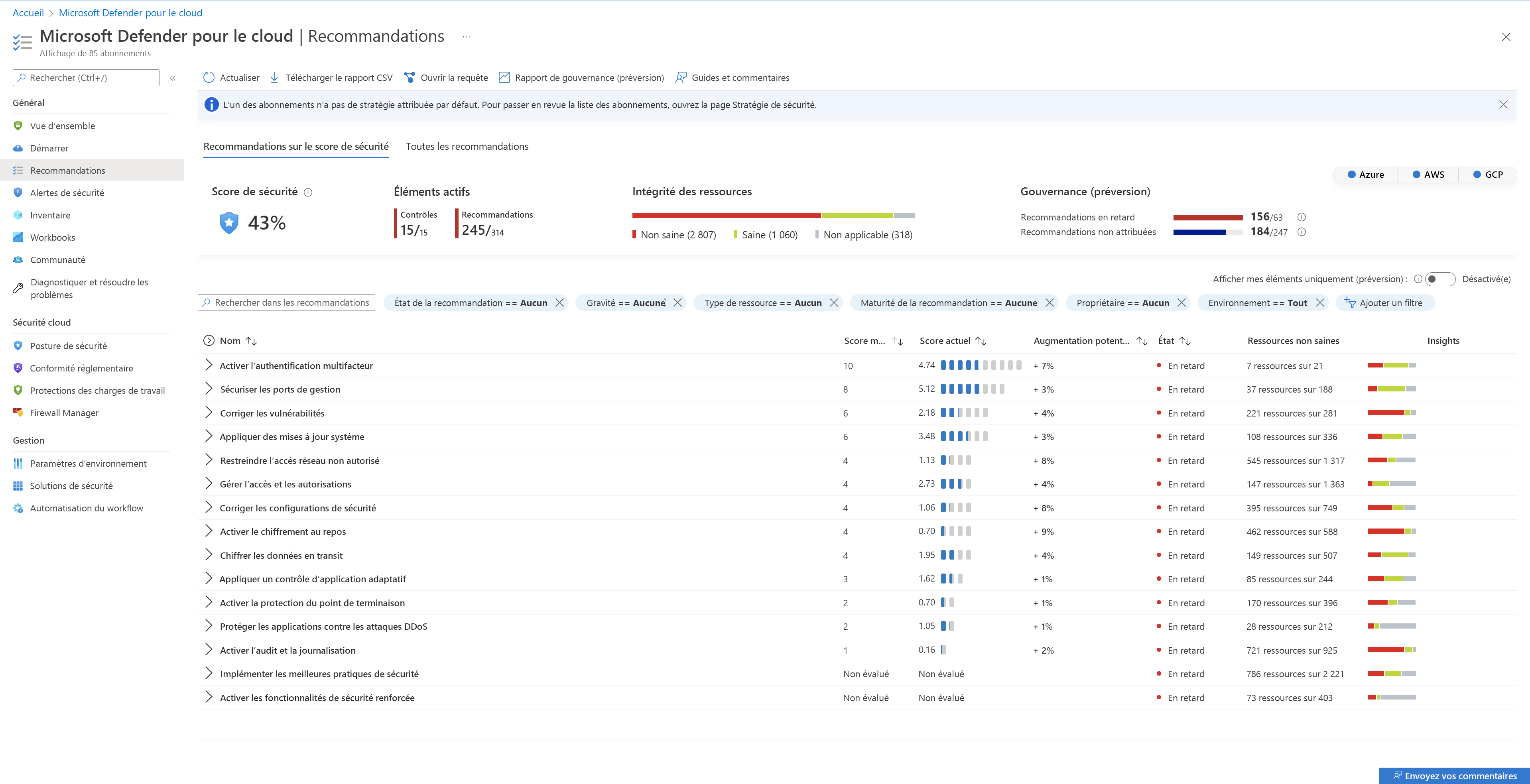Expand Activer le chiffrement au repos row
Screen dimensions: 1530x784
tap(209, 531)
